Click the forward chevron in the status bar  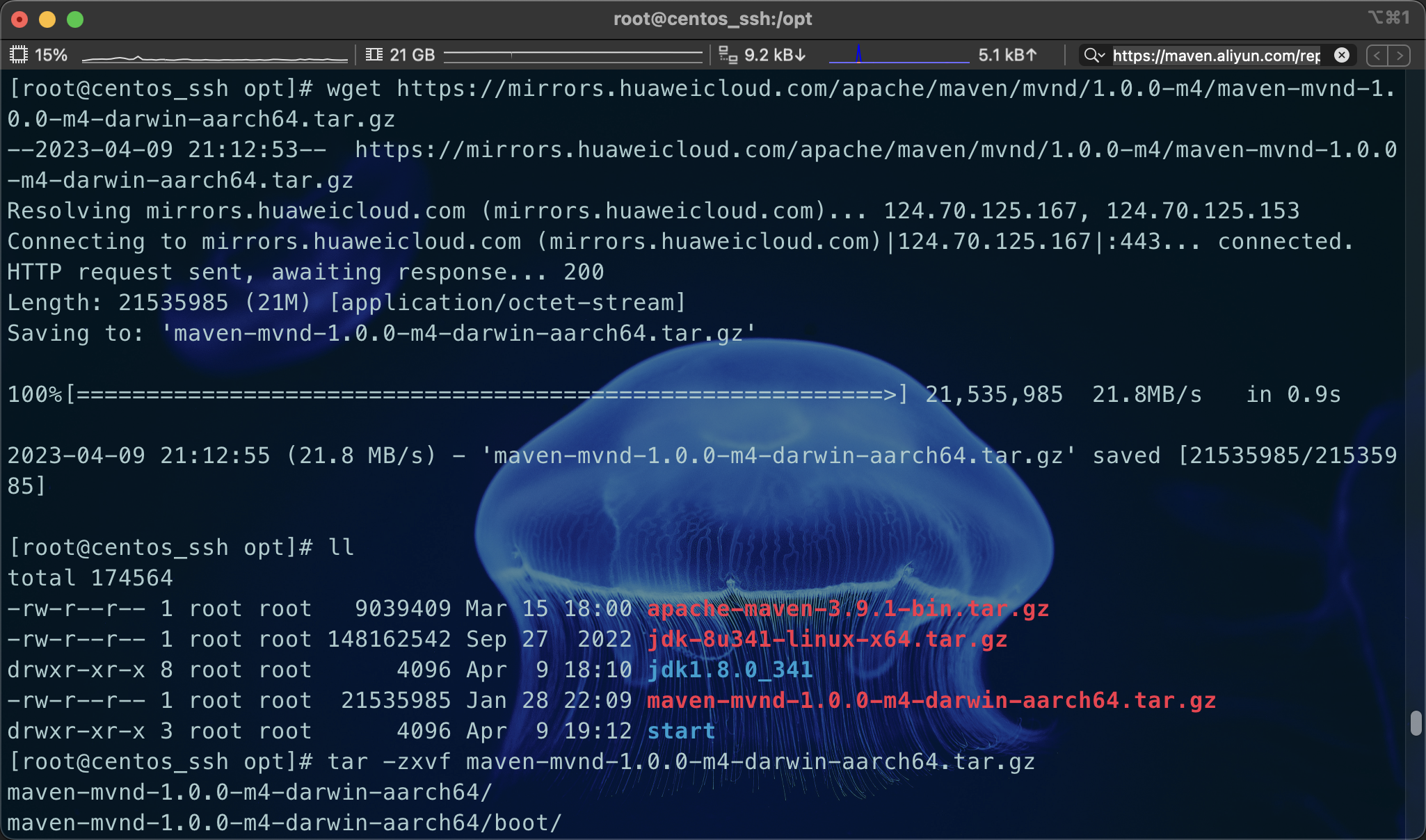click(x=1400, y=55)
